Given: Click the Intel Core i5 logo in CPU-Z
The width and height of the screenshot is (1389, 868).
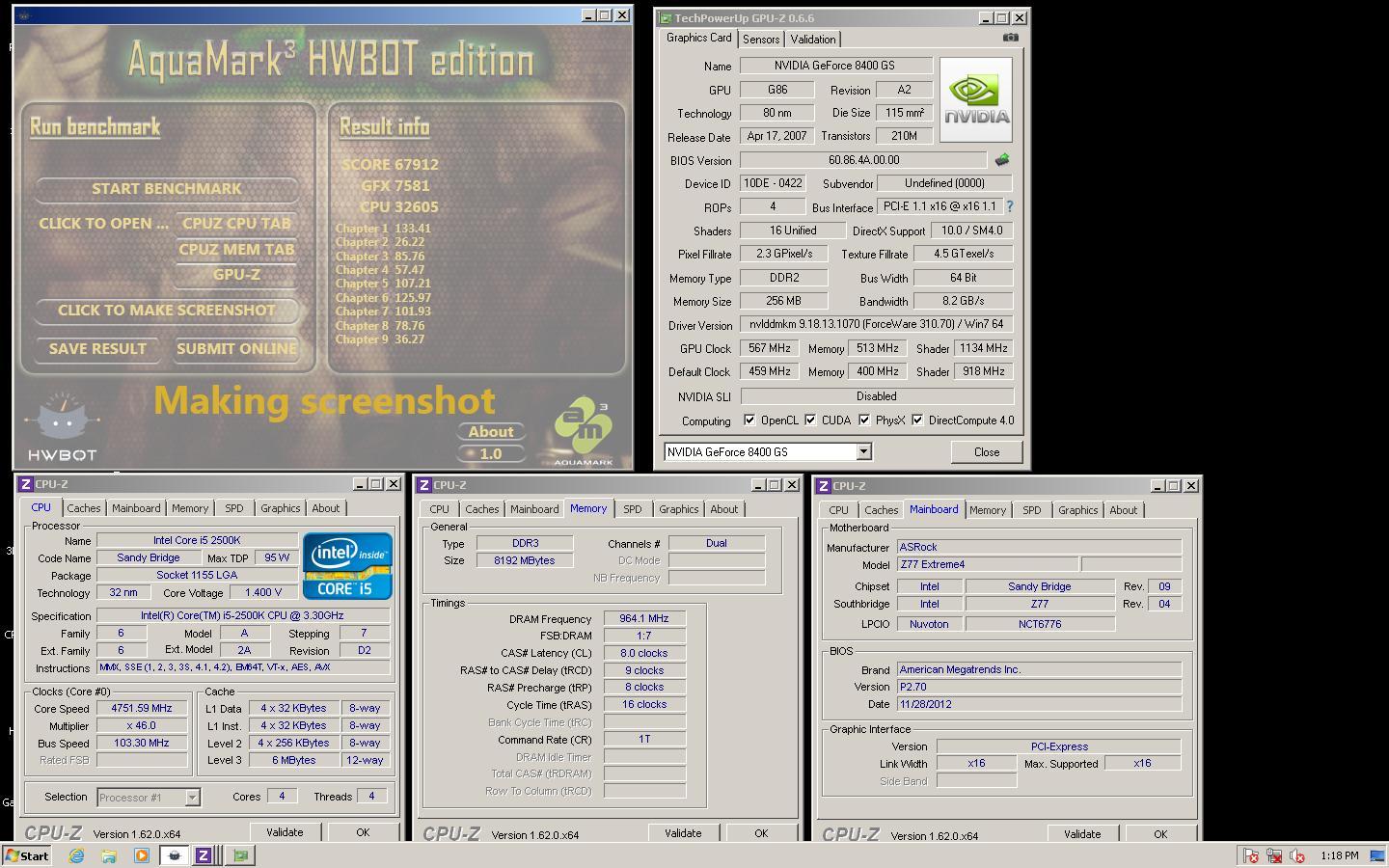Looking at the screenshot, I should click(347, 566).
